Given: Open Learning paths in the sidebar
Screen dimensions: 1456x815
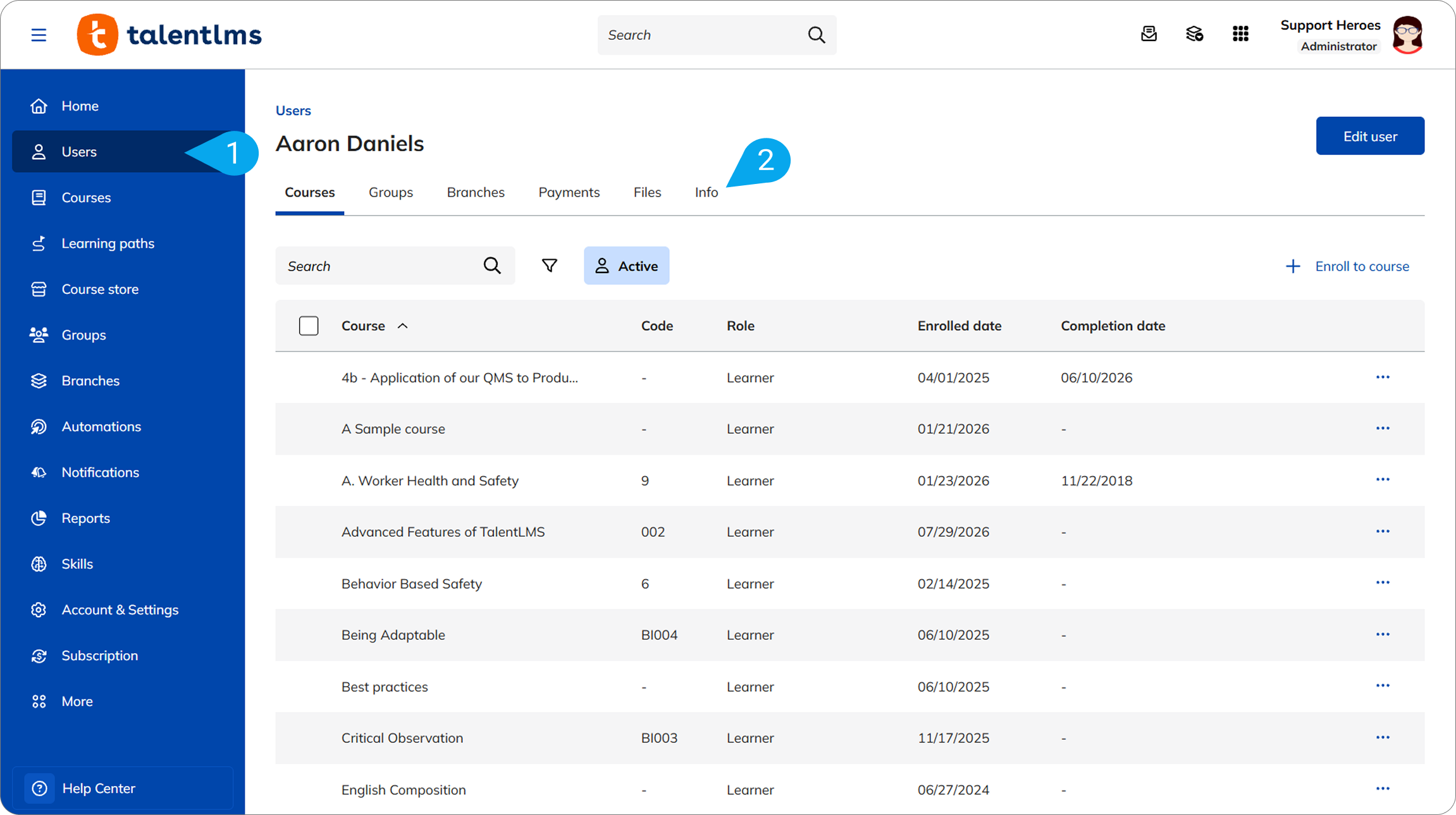Looking at the screenshot, I should tap(123, 243).
